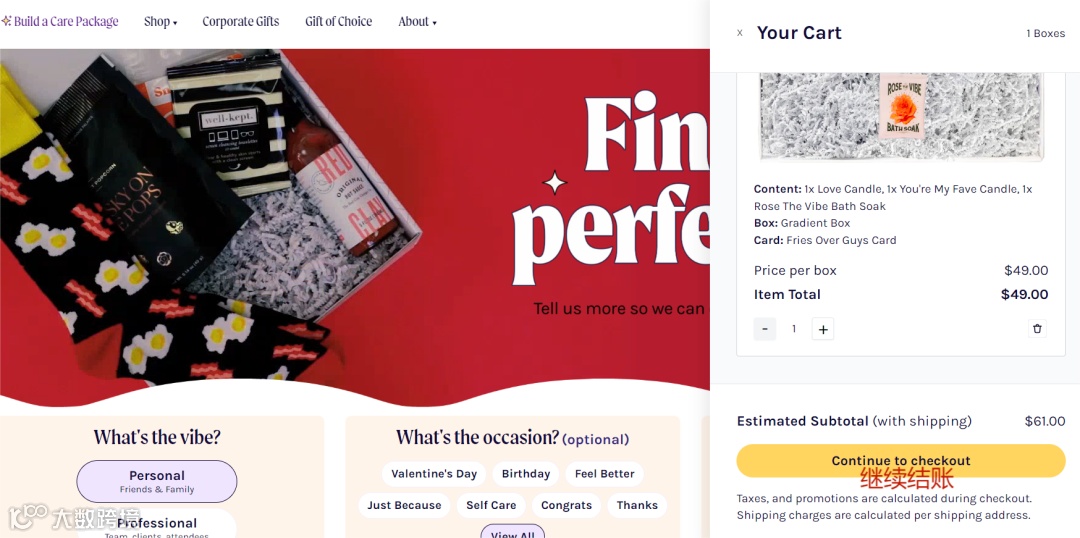This screenshot has width=1080, height=538.
Task: Pick the Birthday occasion
Action: [x=526, y=474]
